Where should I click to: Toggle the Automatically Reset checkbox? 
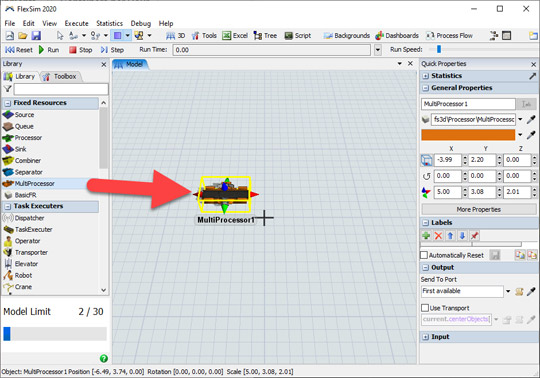424,255
